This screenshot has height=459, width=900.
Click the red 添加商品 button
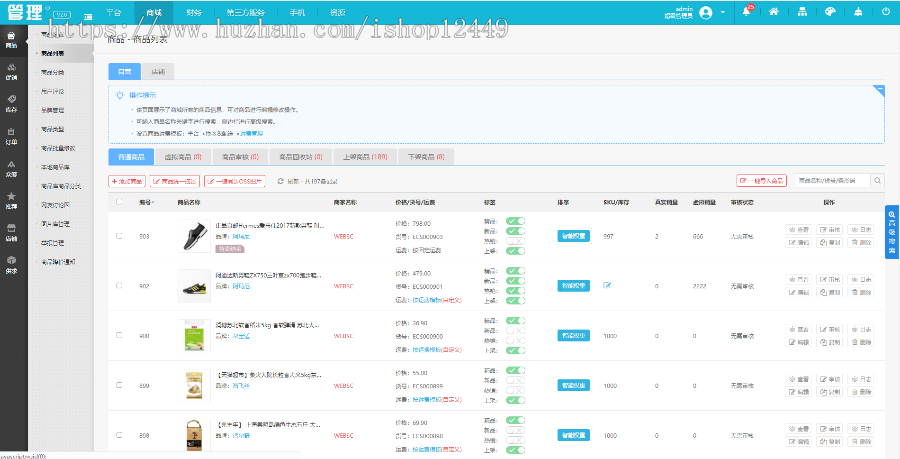(128, 181)
